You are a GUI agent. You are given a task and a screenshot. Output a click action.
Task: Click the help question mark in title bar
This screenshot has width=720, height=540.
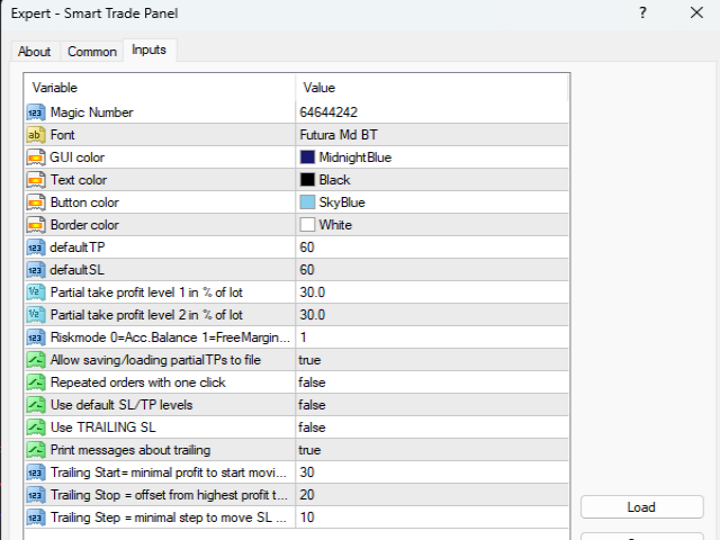[643, 13]
